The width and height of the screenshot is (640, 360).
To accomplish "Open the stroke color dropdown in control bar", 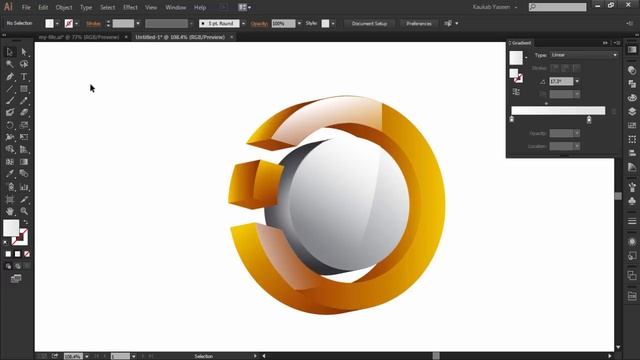I will click(76, 24).
